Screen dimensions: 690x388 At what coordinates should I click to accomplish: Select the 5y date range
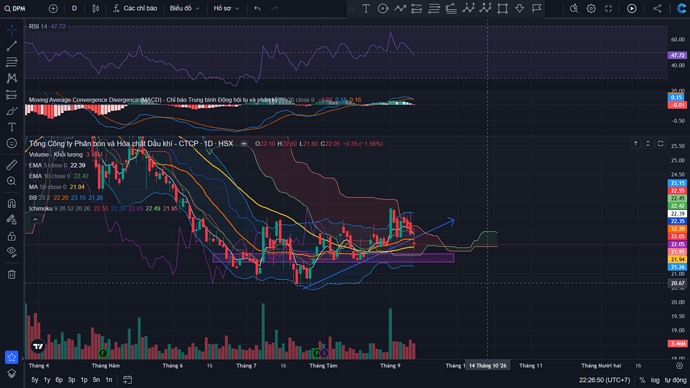pyautogui.click(x=35, y=380)
